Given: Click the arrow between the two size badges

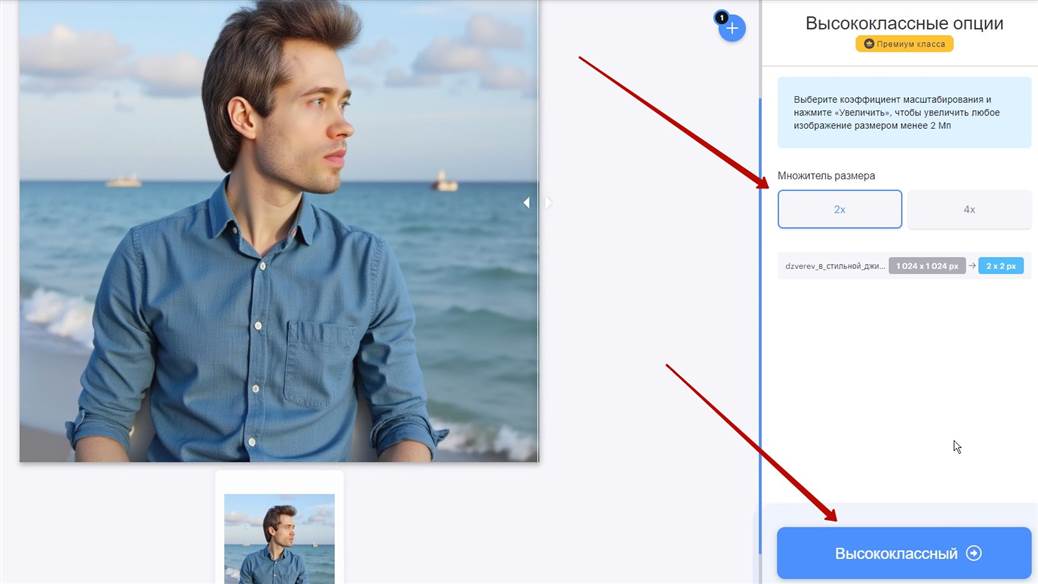Looking at the screenshot, I should pos(972,266).
